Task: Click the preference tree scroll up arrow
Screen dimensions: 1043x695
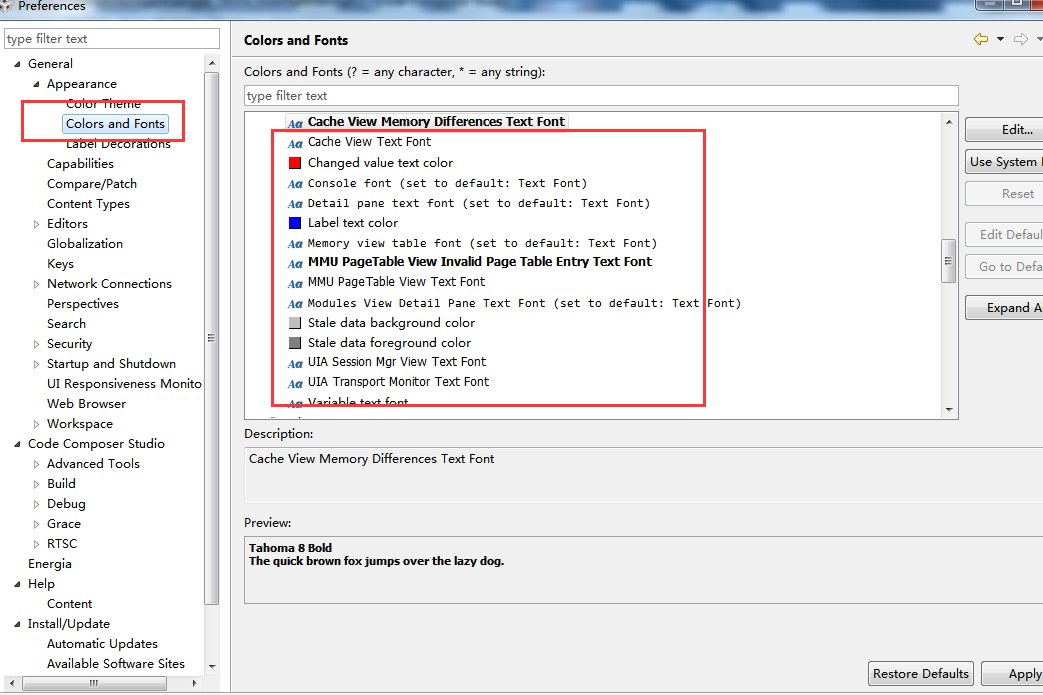Action: pos(212,63)
